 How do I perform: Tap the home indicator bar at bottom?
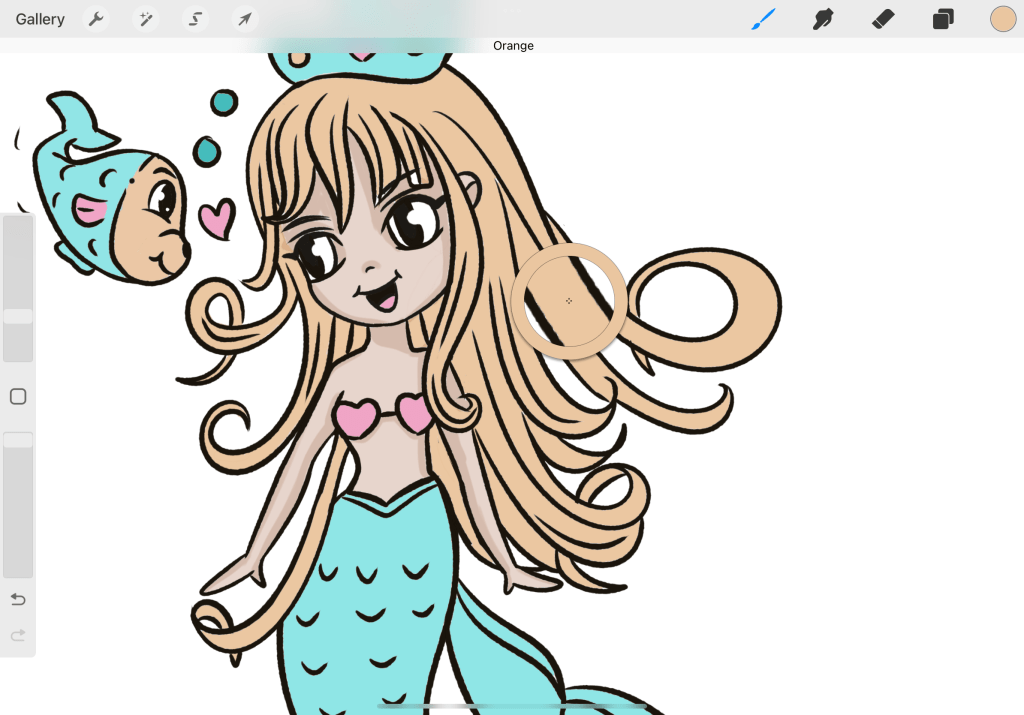click(x=512, y=706)
